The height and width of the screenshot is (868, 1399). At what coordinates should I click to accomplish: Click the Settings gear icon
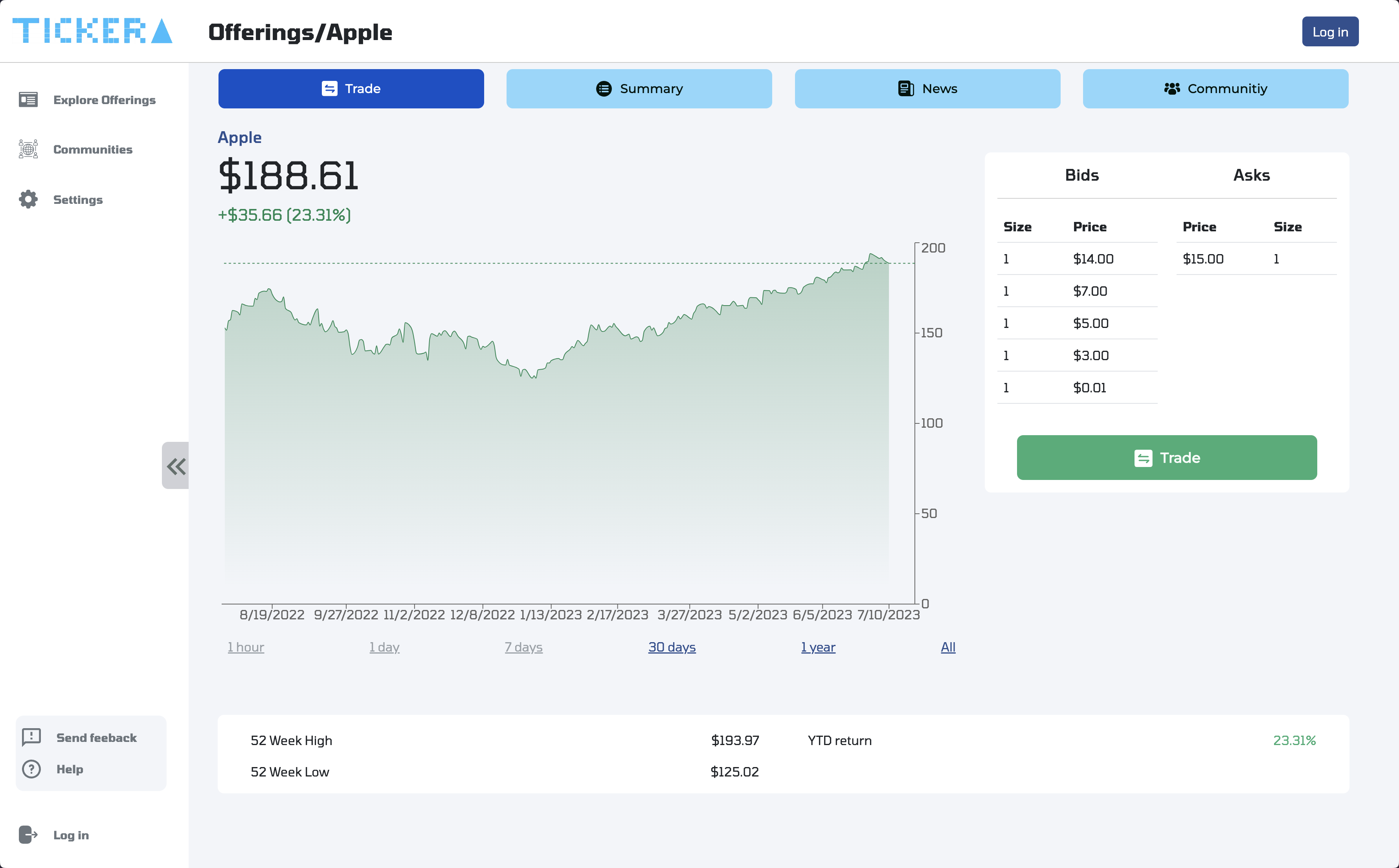click(28, 199)
